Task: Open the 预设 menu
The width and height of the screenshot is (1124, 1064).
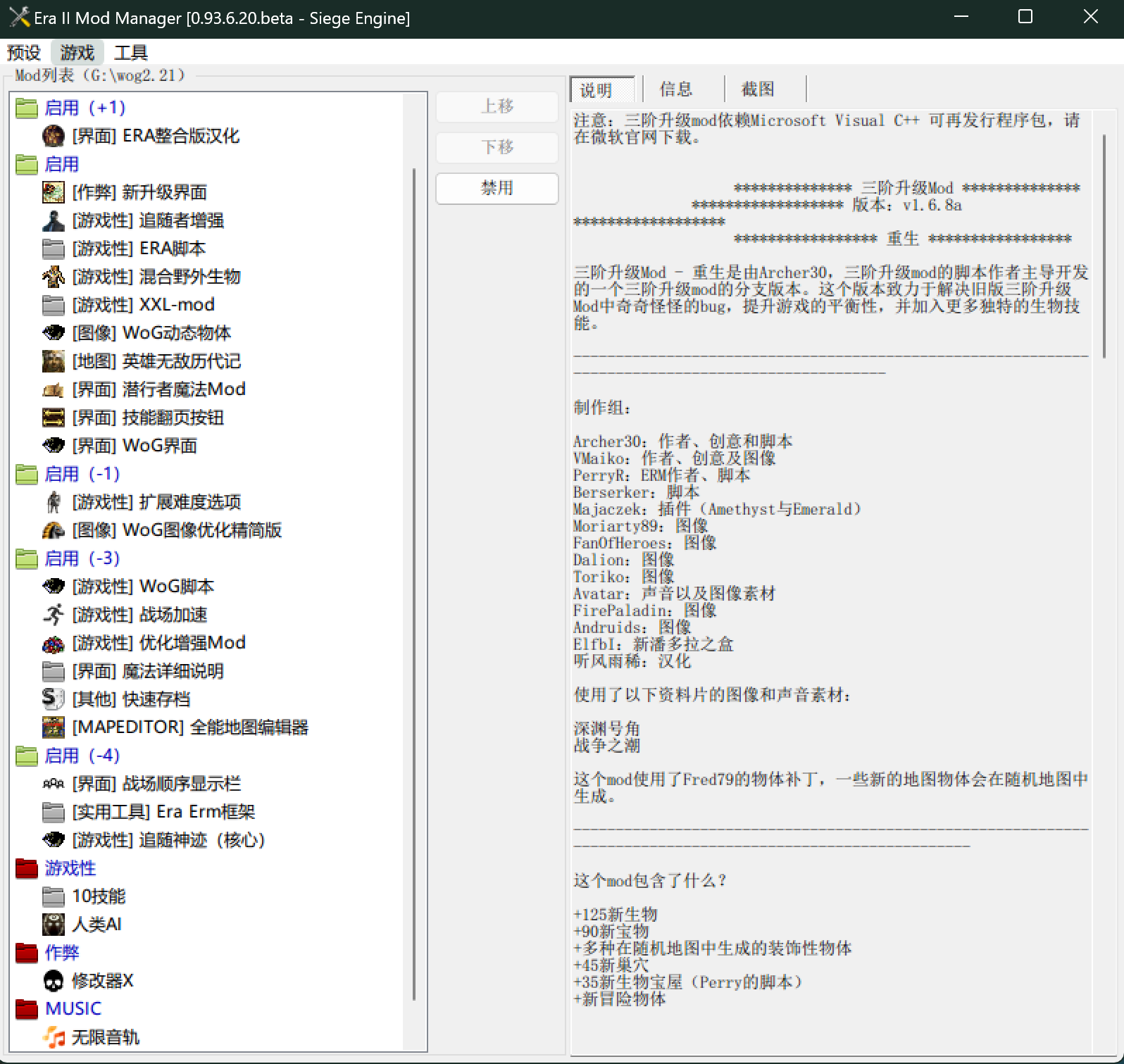Action: coord(24,53)
